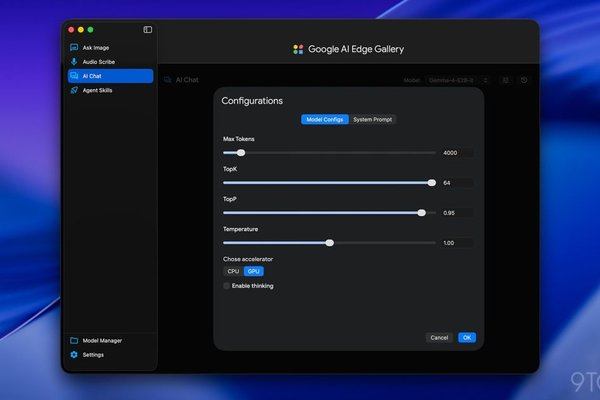
Task: Click the Max Tokens label
Action: [239, 139]
